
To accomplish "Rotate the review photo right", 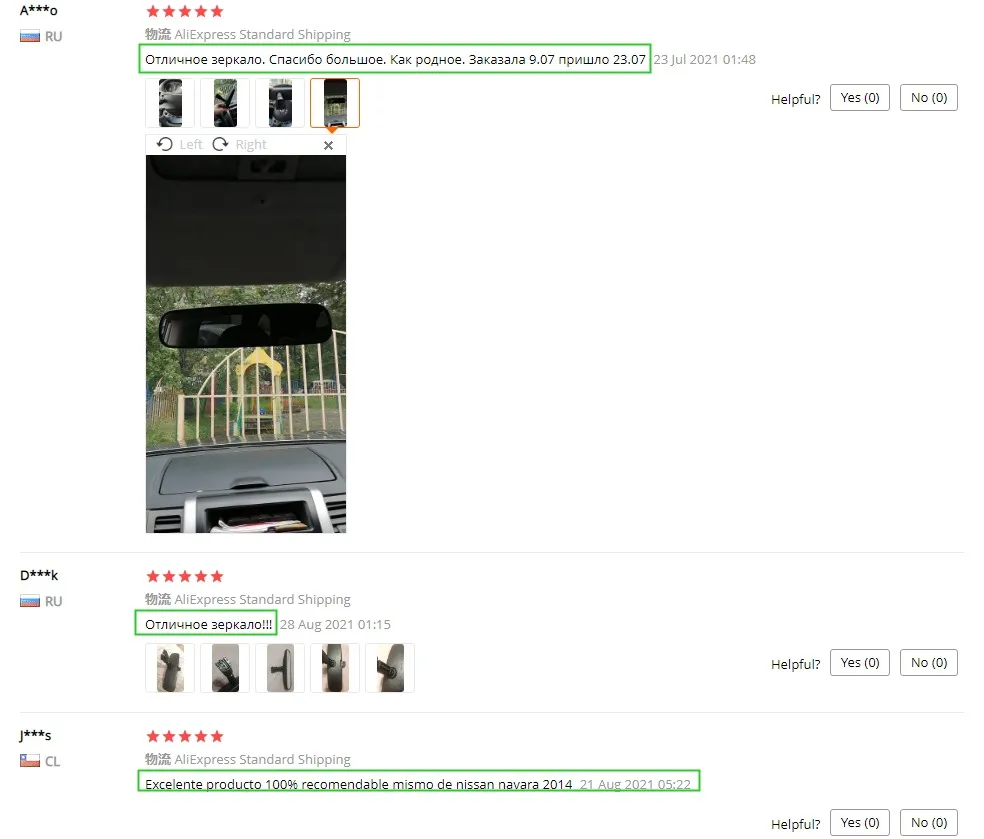I will [x=240, y=145].
